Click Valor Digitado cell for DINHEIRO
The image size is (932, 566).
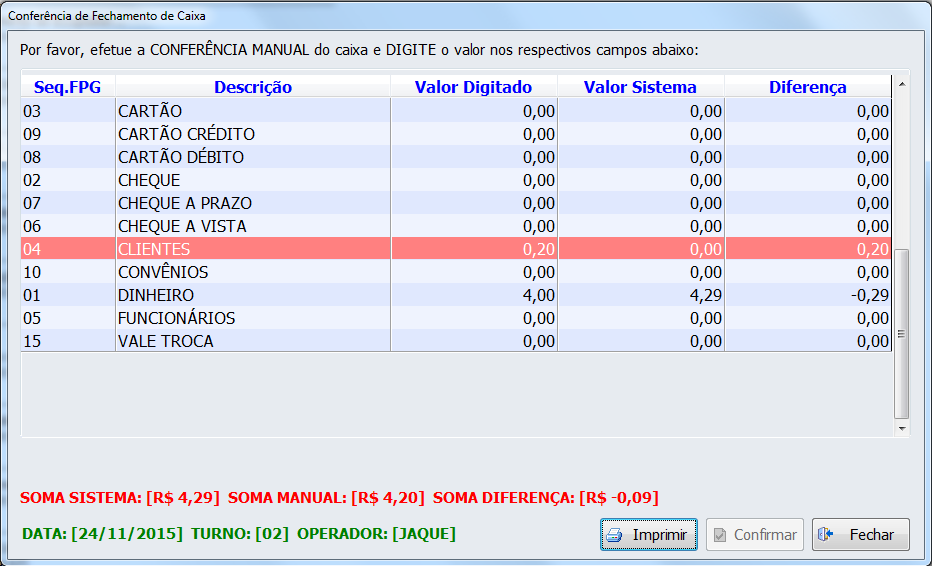[473, 295]
